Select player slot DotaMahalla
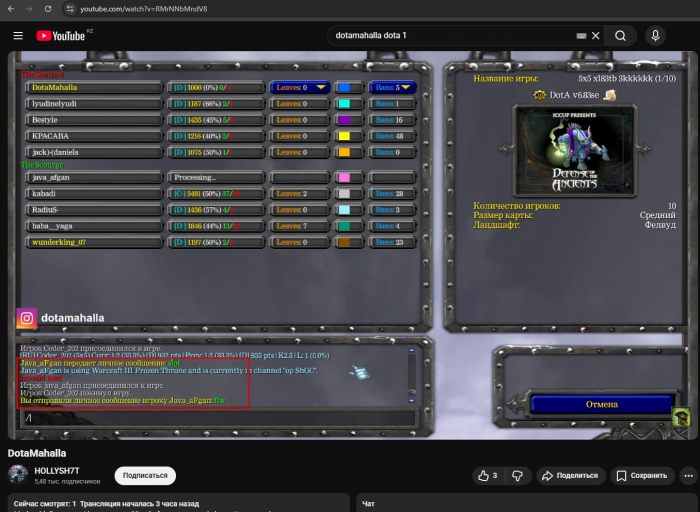 coord(94,87)
